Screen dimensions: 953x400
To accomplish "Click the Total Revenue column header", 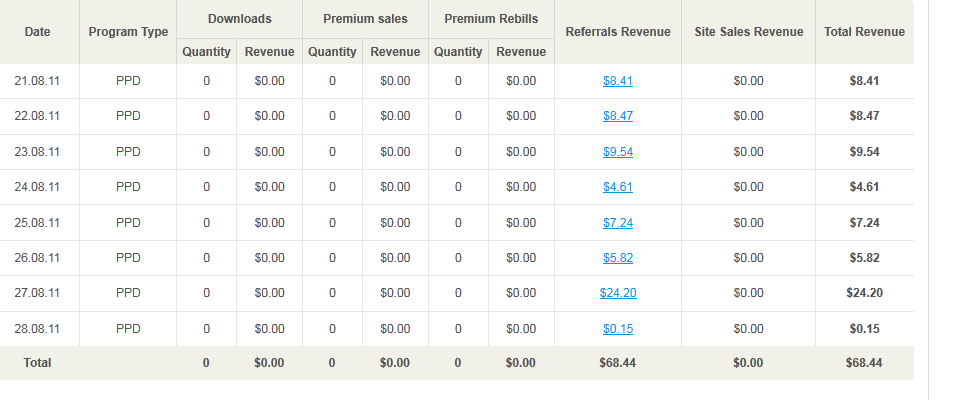I will pos(864,32).
